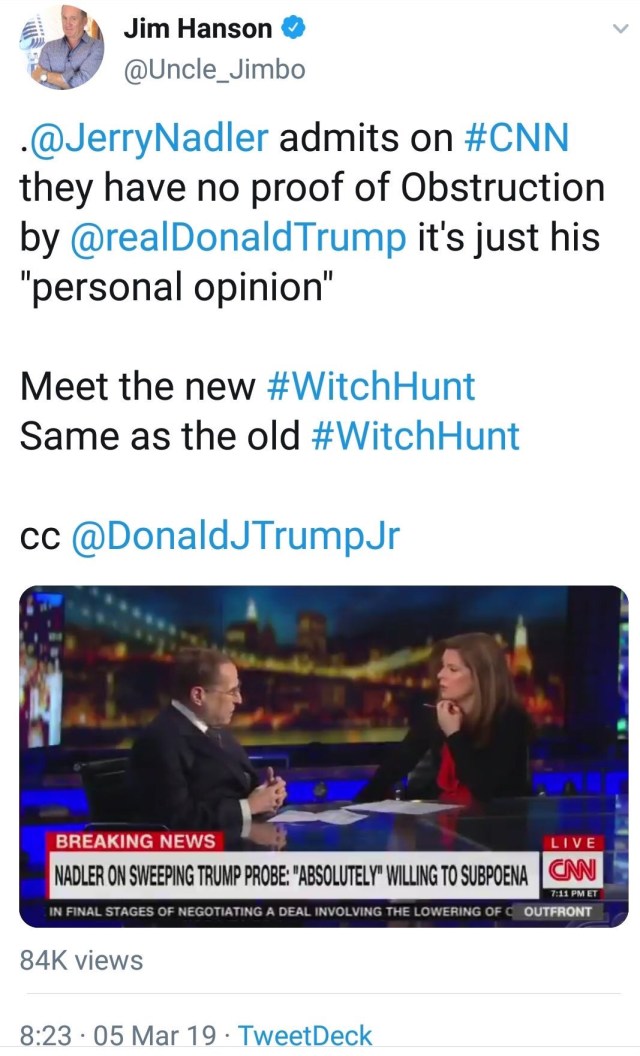This screenshot has width=640, height=1056.
Task: Click the OUTFRONT show label
Action: click(x=558, y=911)
